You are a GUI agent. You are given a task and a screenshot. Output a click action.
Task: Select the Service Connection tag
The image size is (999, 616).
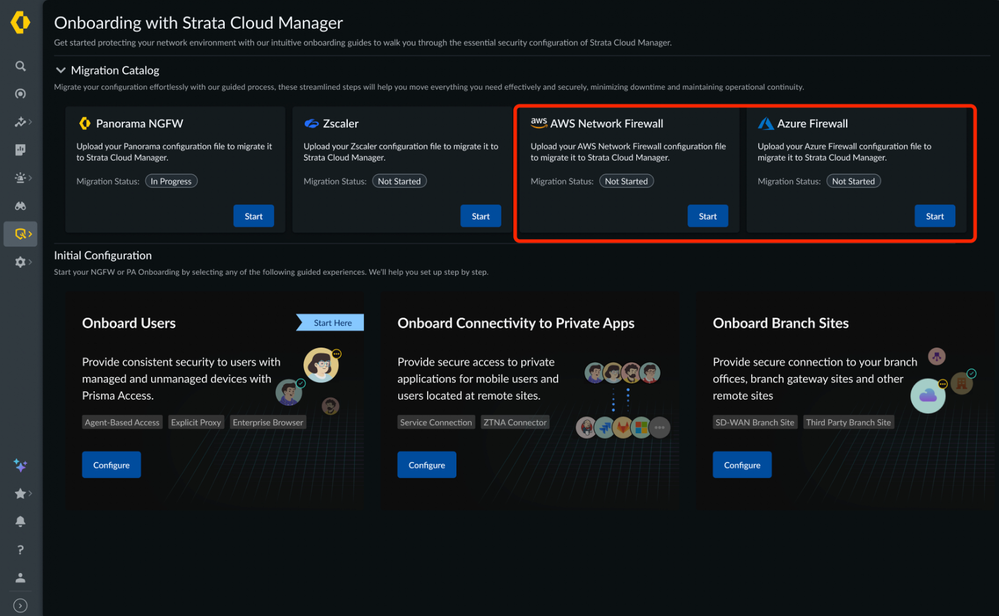tap(436, 422)
